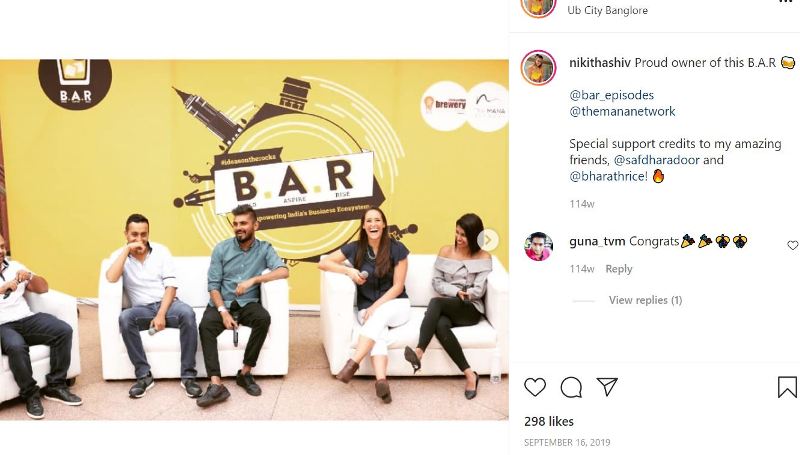The image size is (800, 455).
Task: Visit the @safdharadoor mention
Action: click(657, 160)
